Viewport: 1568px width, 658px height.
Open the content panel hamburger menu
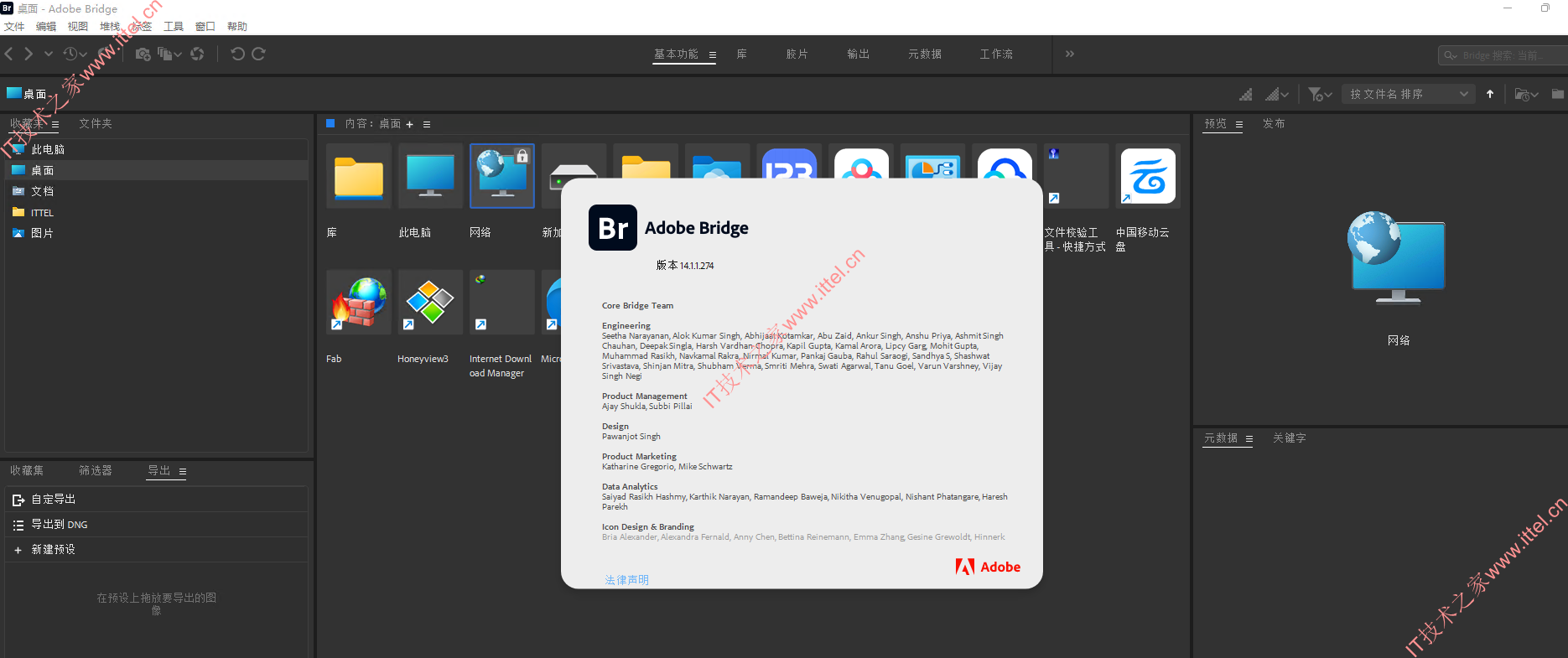[x=427, y=124]
